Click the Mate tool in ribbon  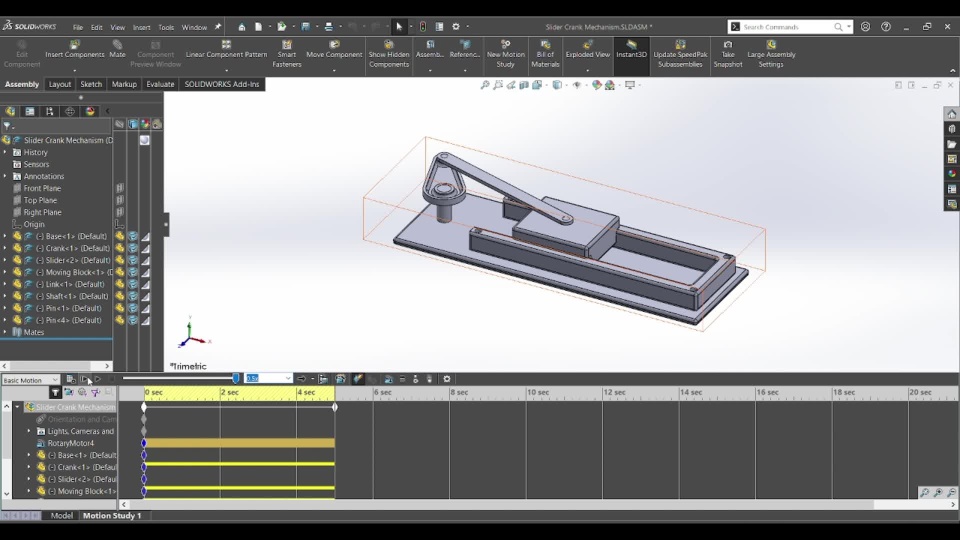(x=117, y=49)
